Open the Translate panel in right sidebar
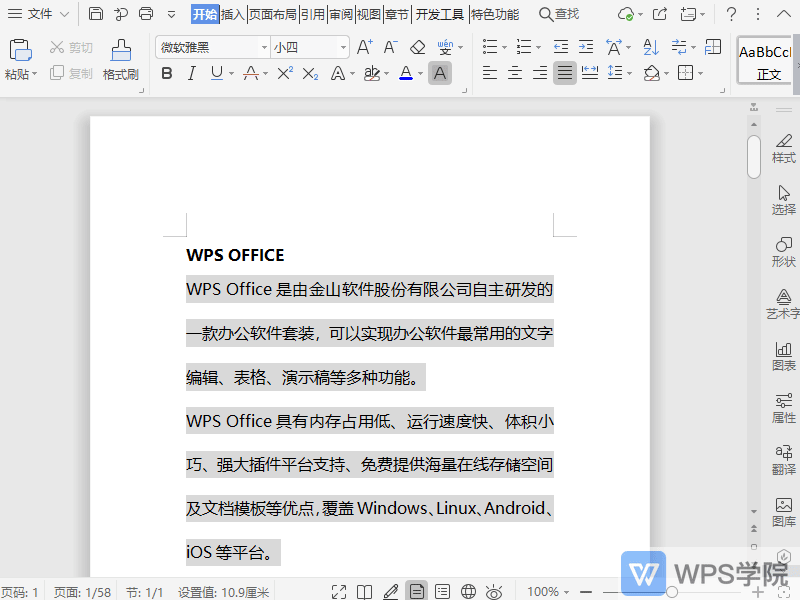Image resolution: width=800 pixels, height=600 pixels. tap(784, 460)
